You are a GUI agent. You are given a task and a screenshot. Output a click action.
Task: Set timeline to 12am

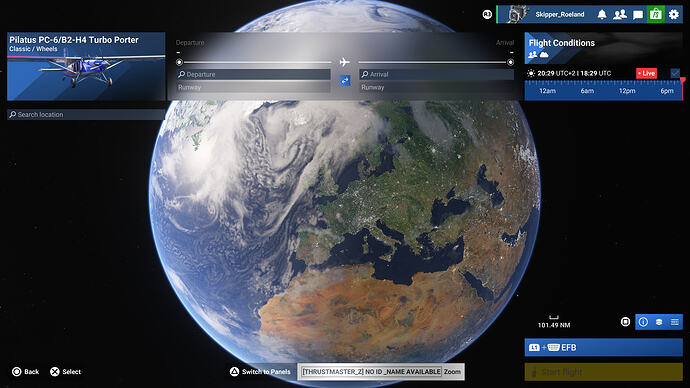pyautogui.click(x=547, y=91)
